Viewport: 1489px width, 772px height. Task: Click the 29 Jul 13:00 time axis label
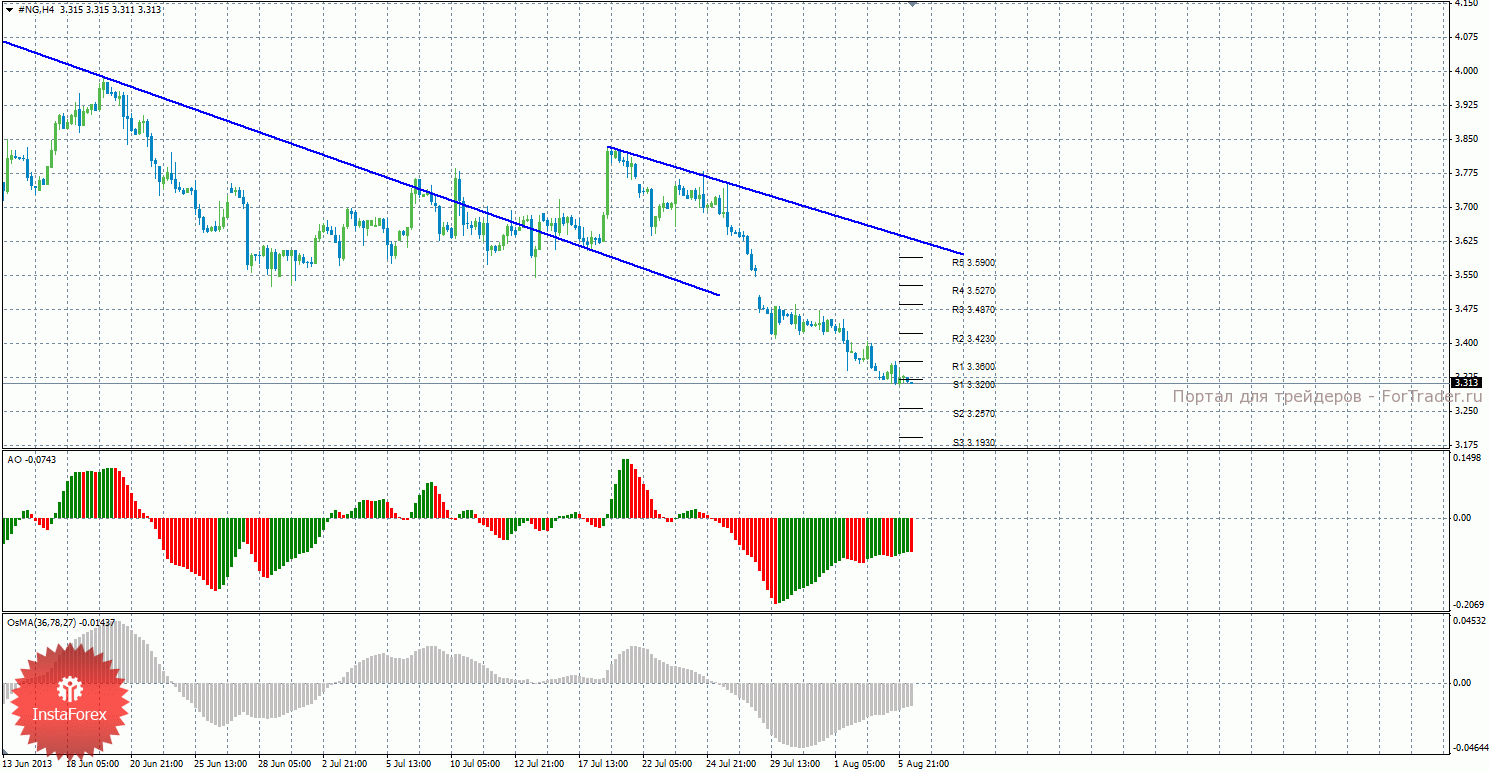pos(796,764)
